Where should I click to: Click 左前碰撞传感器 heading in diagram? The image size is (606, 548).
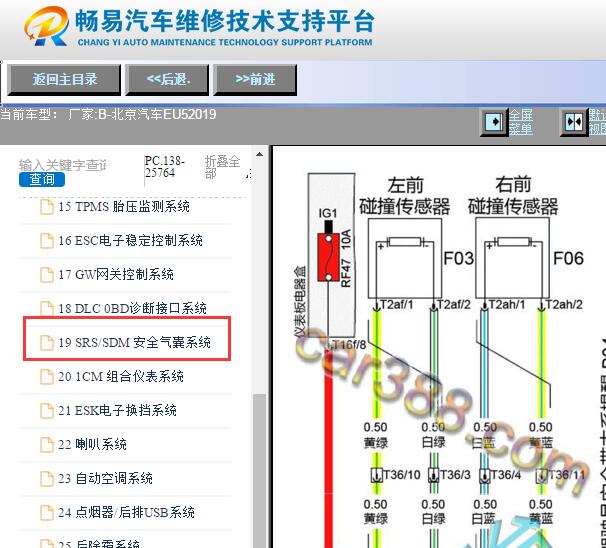click(405, 196)
